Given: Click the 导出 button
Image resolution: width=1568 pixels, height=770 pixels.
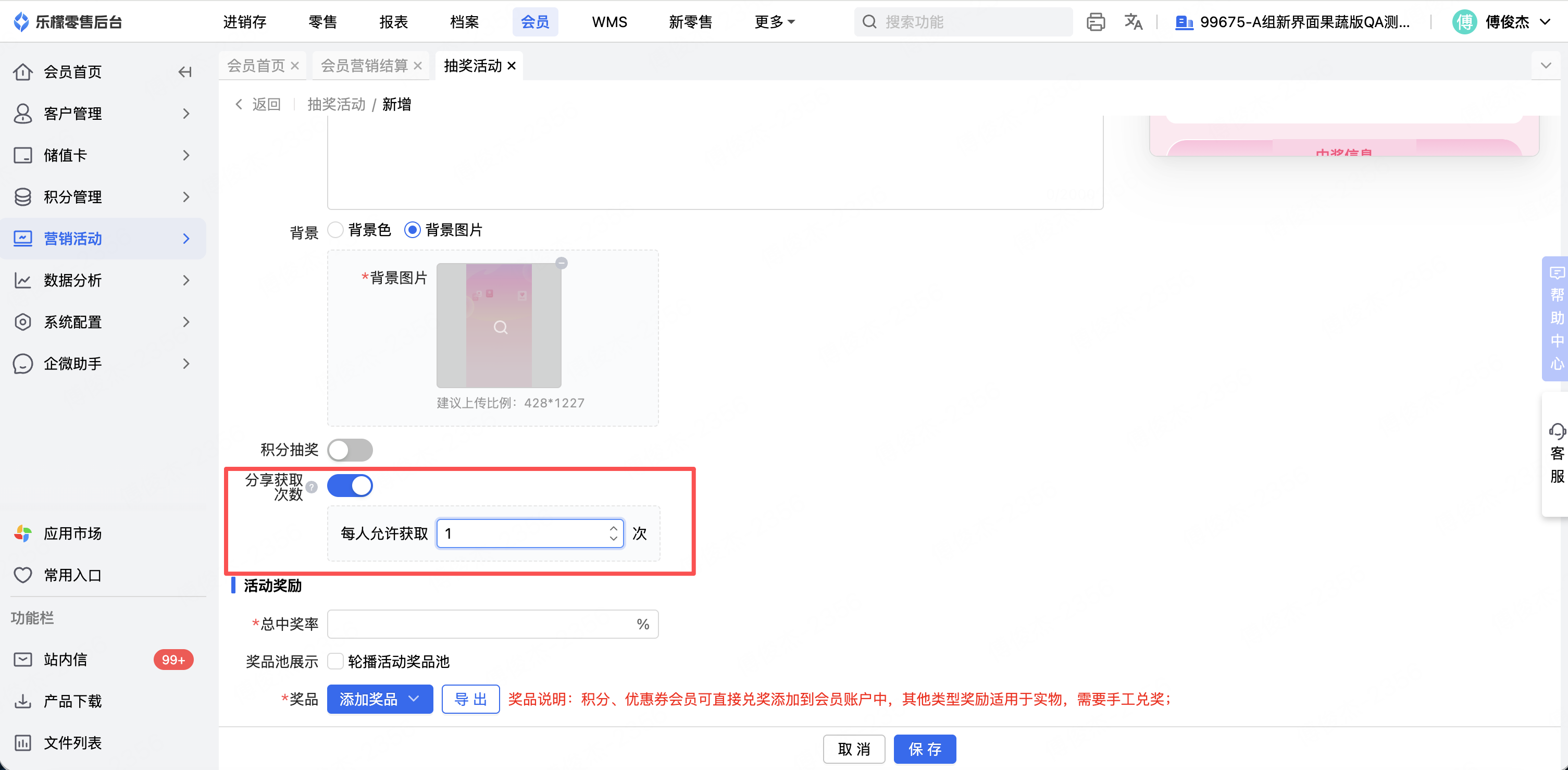Looking at the screenshot, I should pos(470,699).
